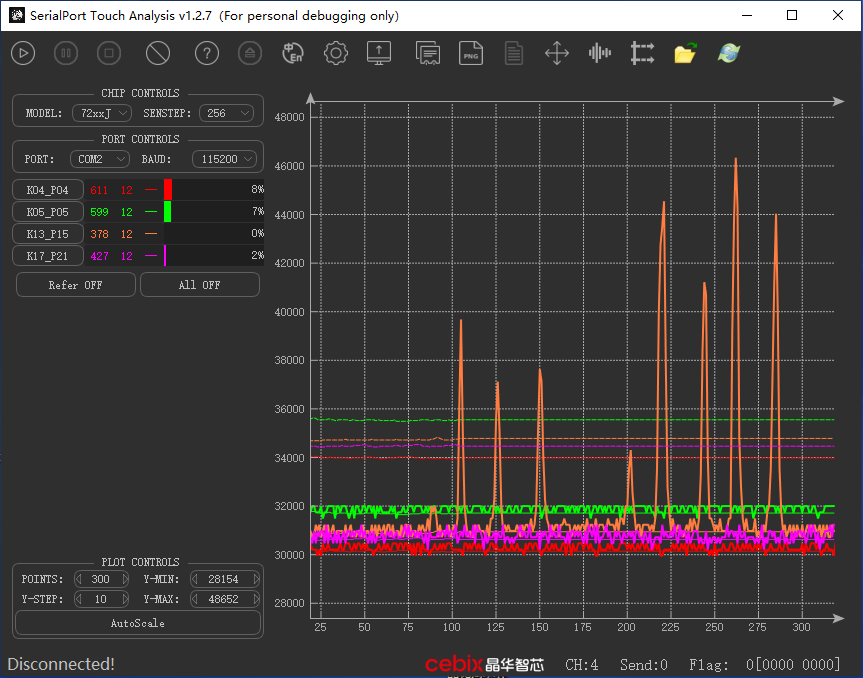The height and width of the screenshot is (678, 863).
Task: Click the circle-slash clear icon
Action: pos(158,53)
